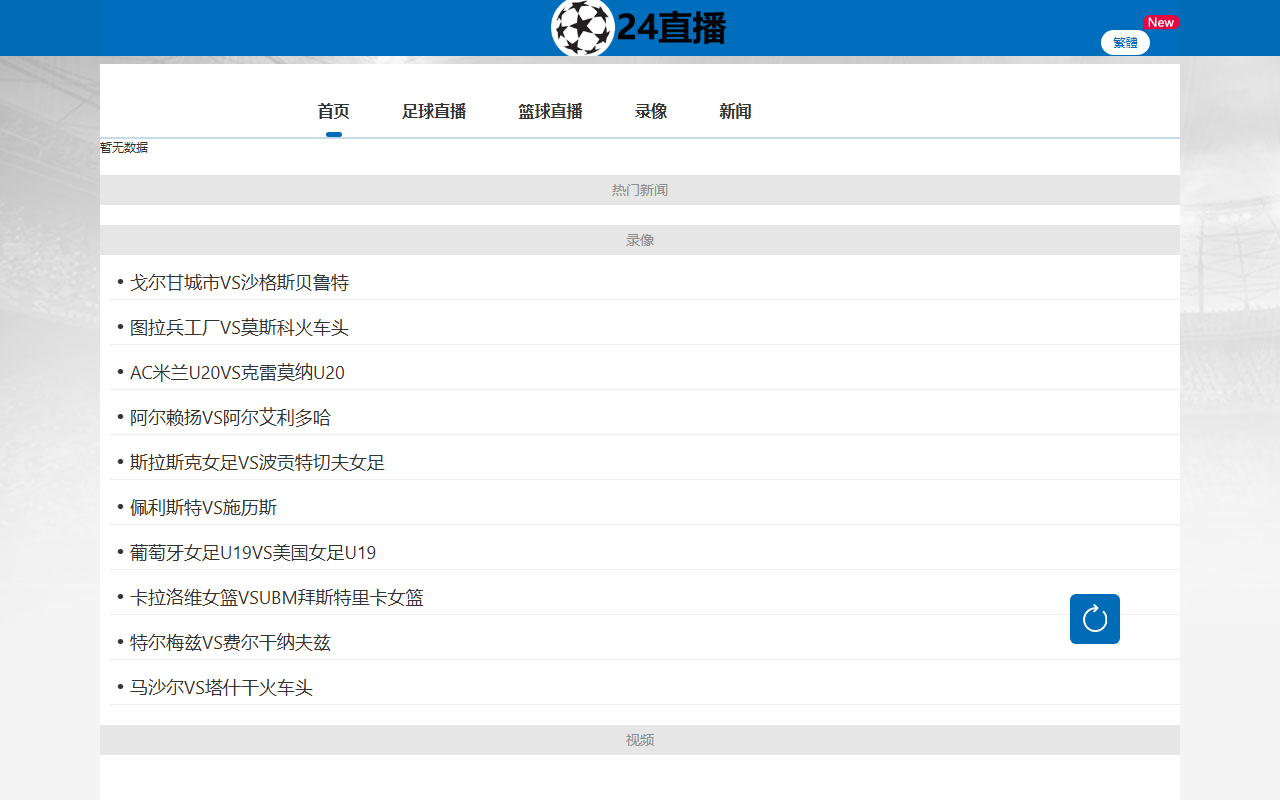Open 戈尔甘城市VS沙格斯贝鲁特 replay link
Image resolution: width=1280 pixels, height=800 pixels.
tap(239, 283)
